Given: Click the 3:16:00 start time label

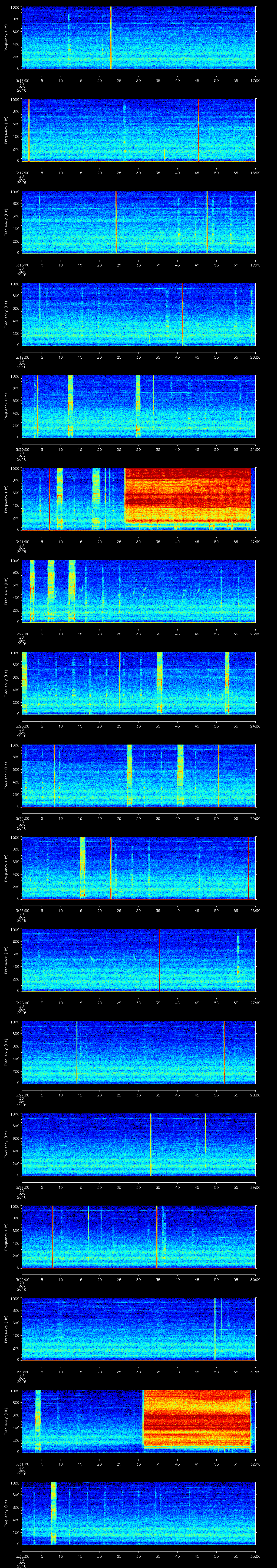Looking at the screenshot, I should tap(22, 80).
